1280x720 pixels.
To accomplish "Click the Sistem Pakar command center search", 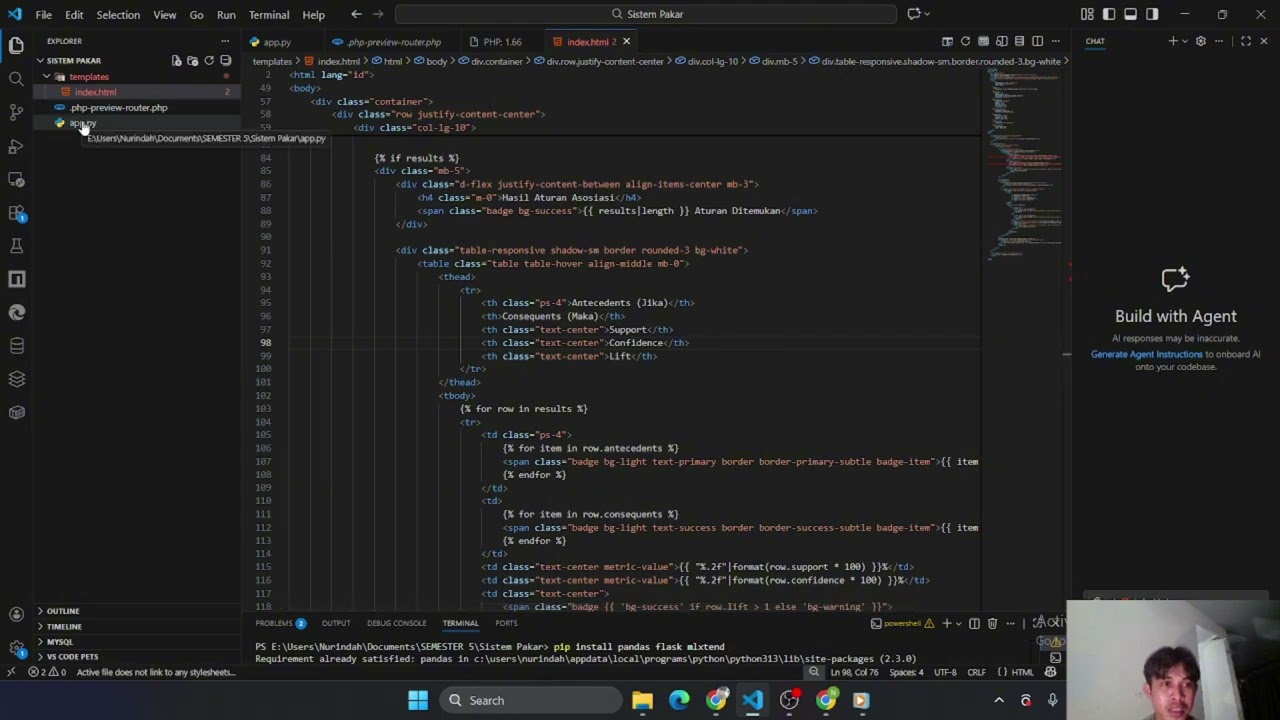I will point(646,14).
